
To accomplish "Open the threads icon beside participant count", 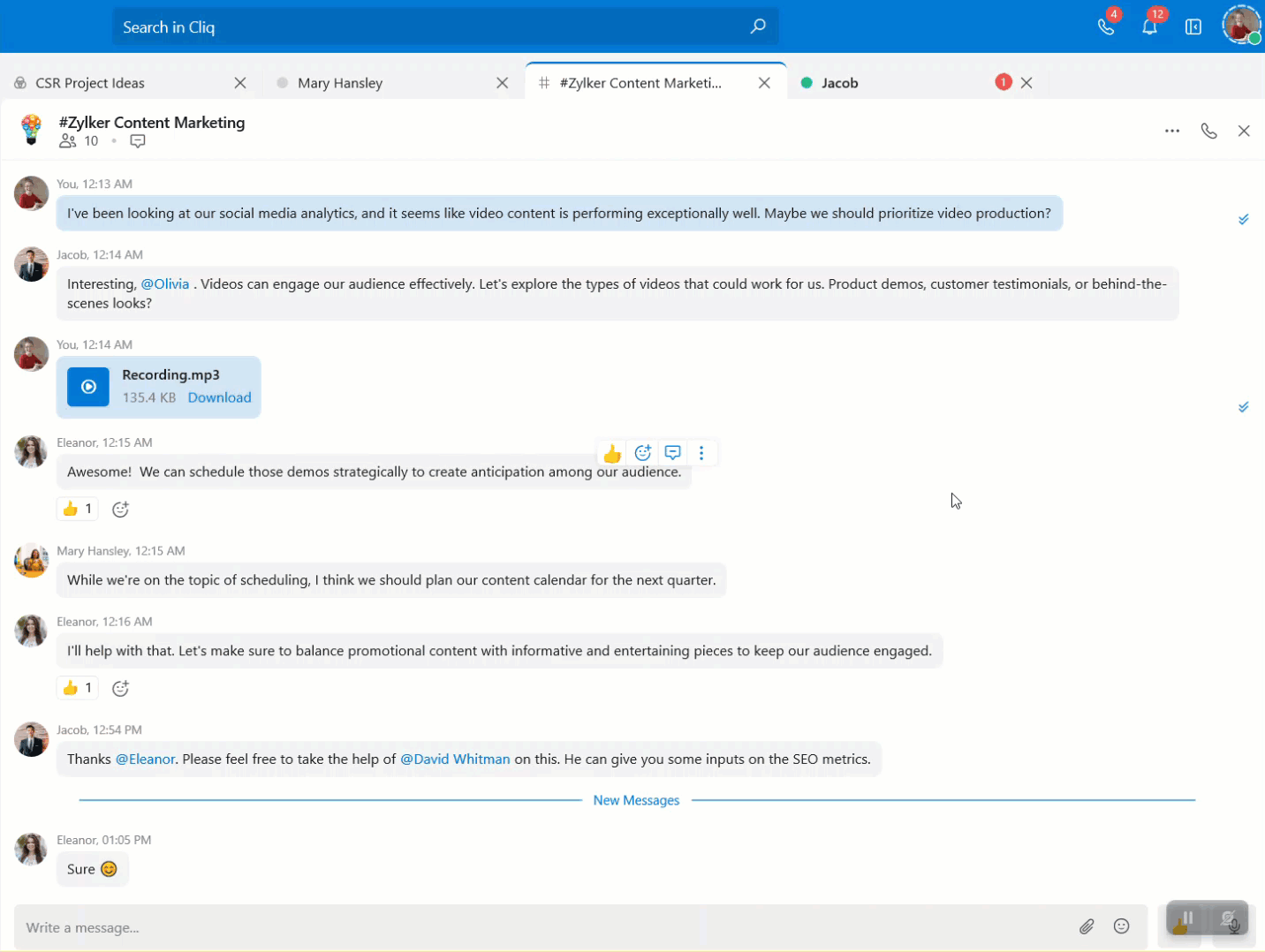I will (138, 141).
